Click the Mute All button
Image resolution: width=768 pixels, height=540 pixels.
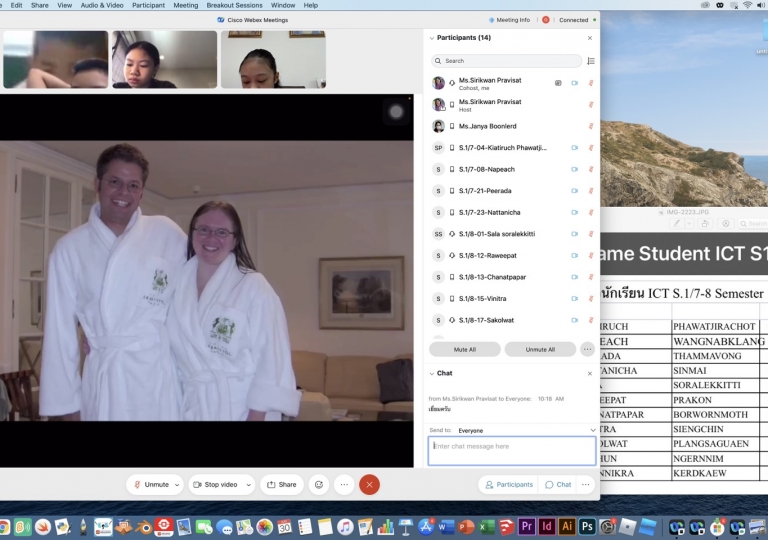coord(465,349)
